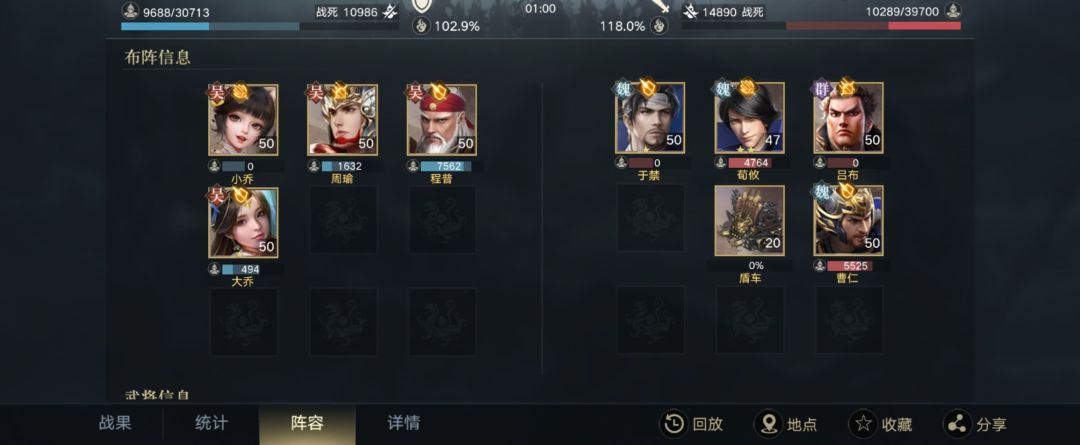
Task: Click the 分享 share icon
Action: pyautogui.click(x=957, y=424)
